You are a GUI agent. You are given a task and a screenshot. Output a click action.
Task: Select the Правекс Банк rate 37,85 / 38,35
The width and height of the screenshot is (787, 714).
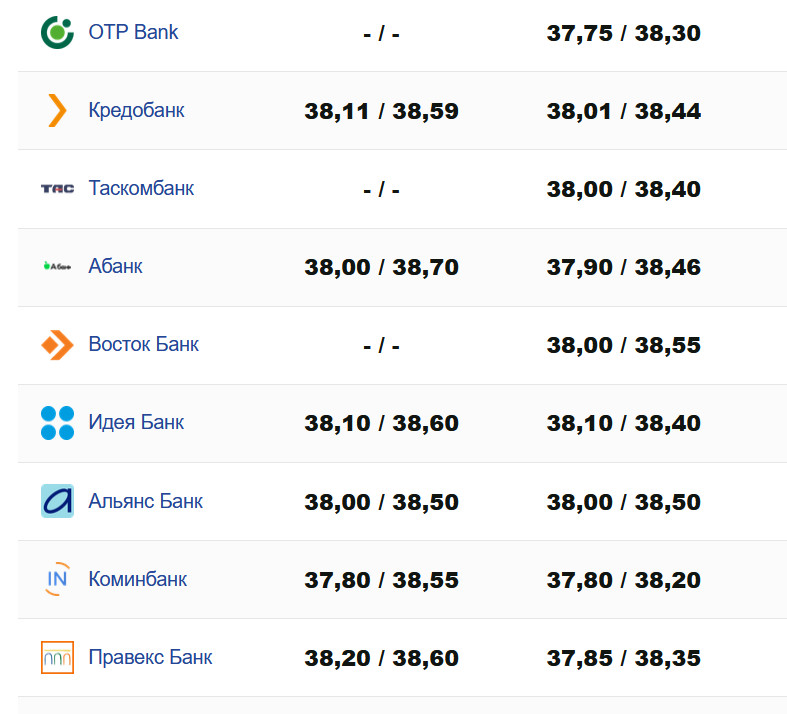pos(623,658)
